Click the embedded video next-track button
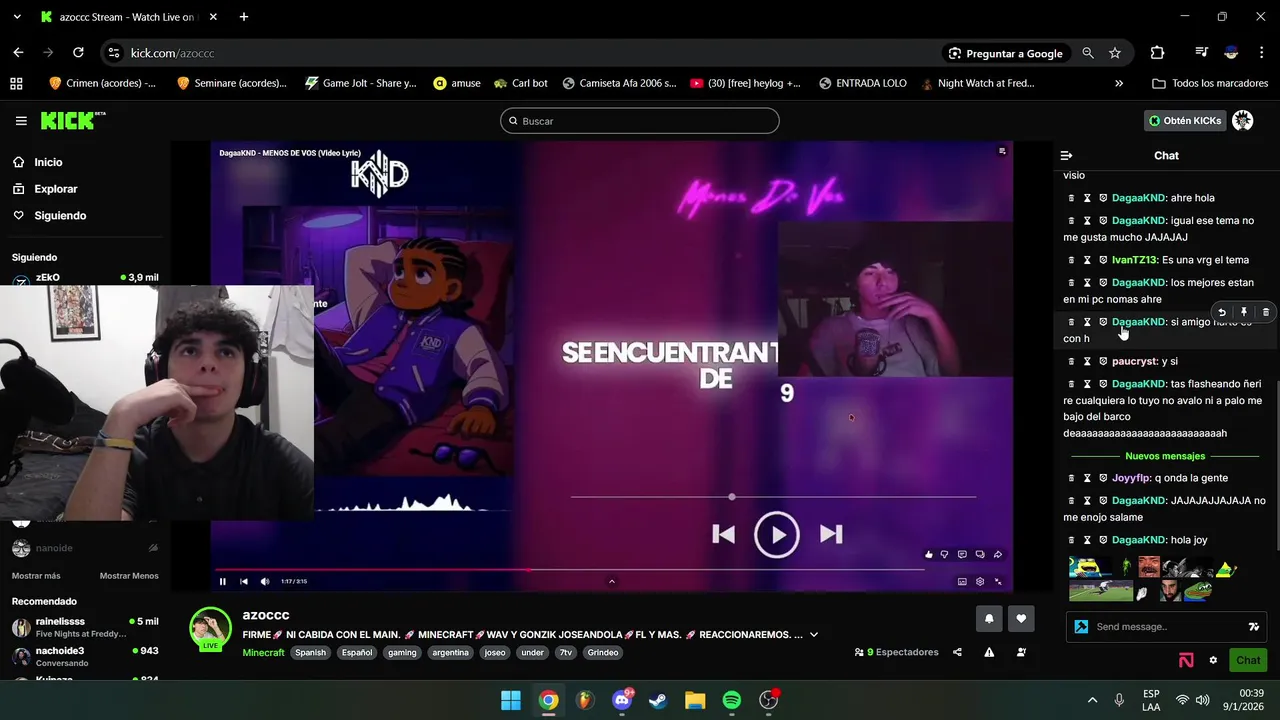 coord(831,534)
